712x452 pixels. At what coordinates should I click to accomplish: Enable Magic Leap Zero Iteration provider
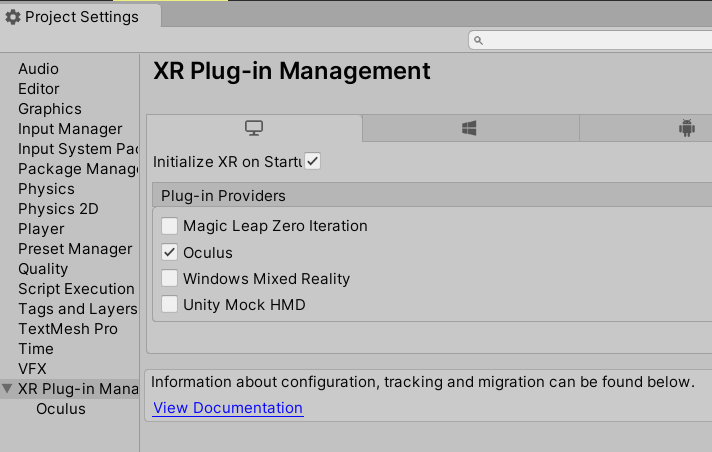click(169, 226)
